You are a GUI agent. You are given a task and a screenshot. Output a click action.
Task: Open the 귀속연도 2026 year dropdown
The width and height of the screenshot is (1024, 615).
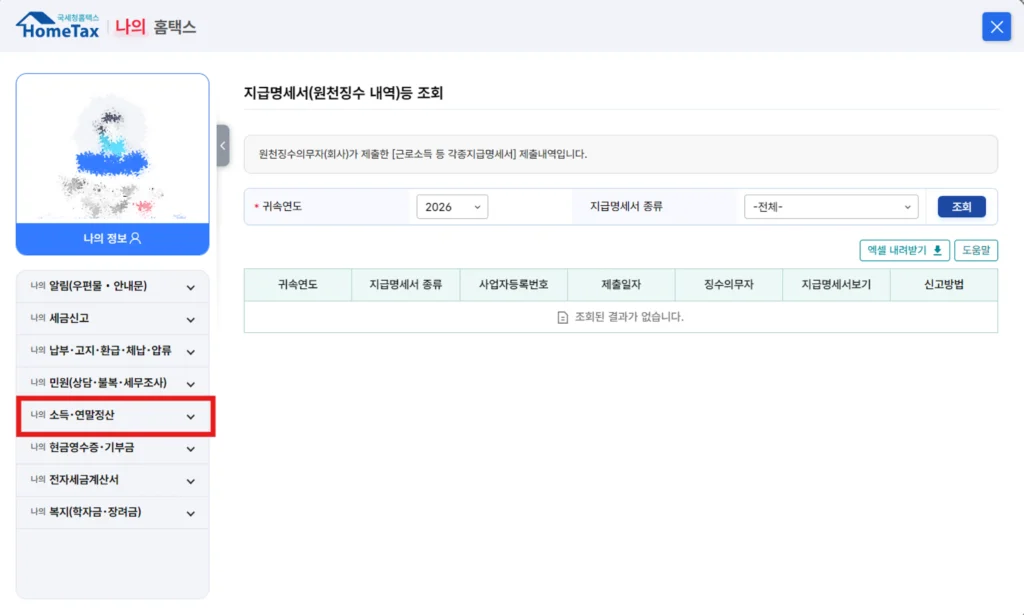point(452,207)
